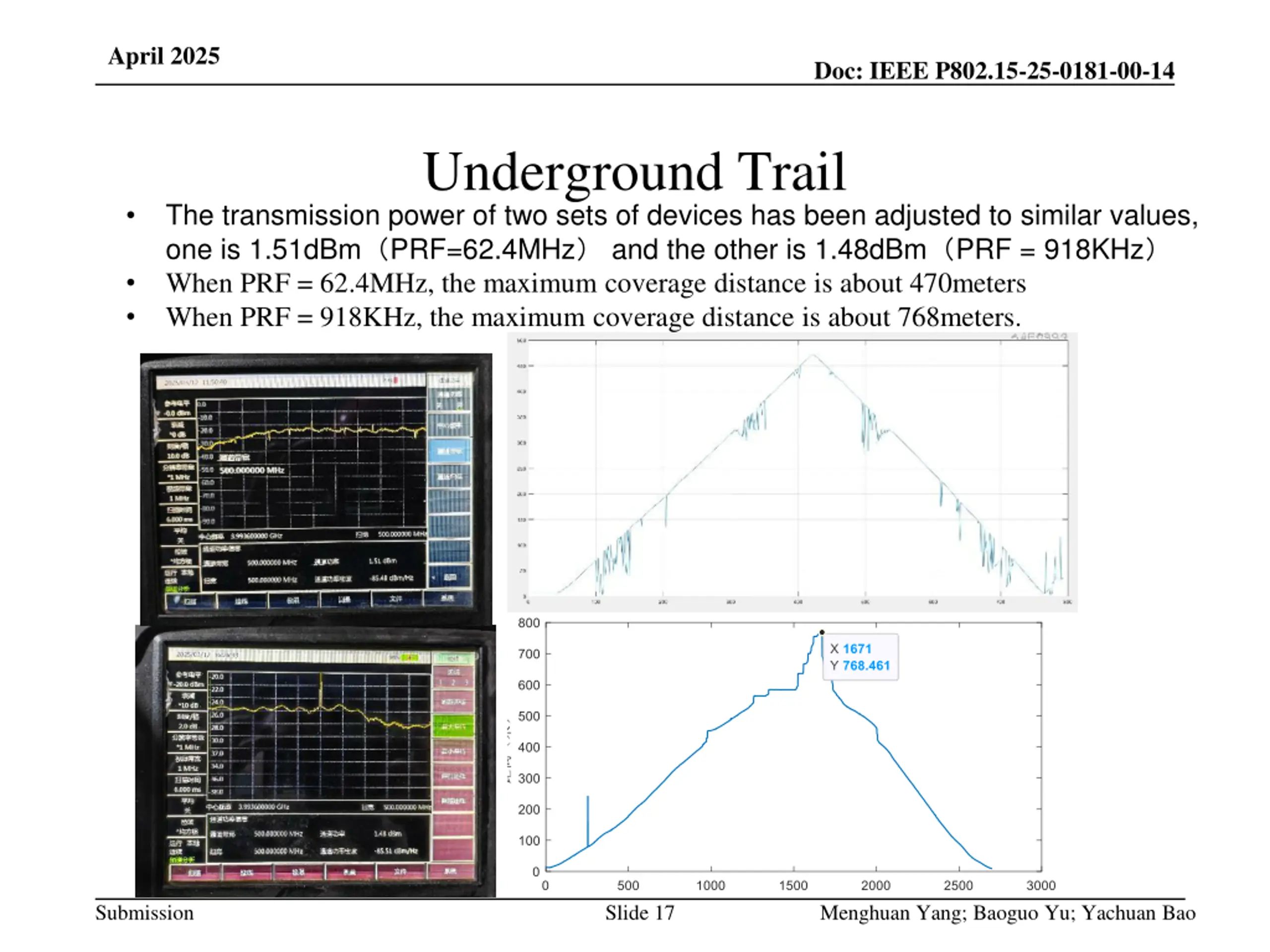Viewport: 1270px width, 952px height.
Task: Tap the '文件' softkey on the top analyzer
Action: tap(396, 599)
